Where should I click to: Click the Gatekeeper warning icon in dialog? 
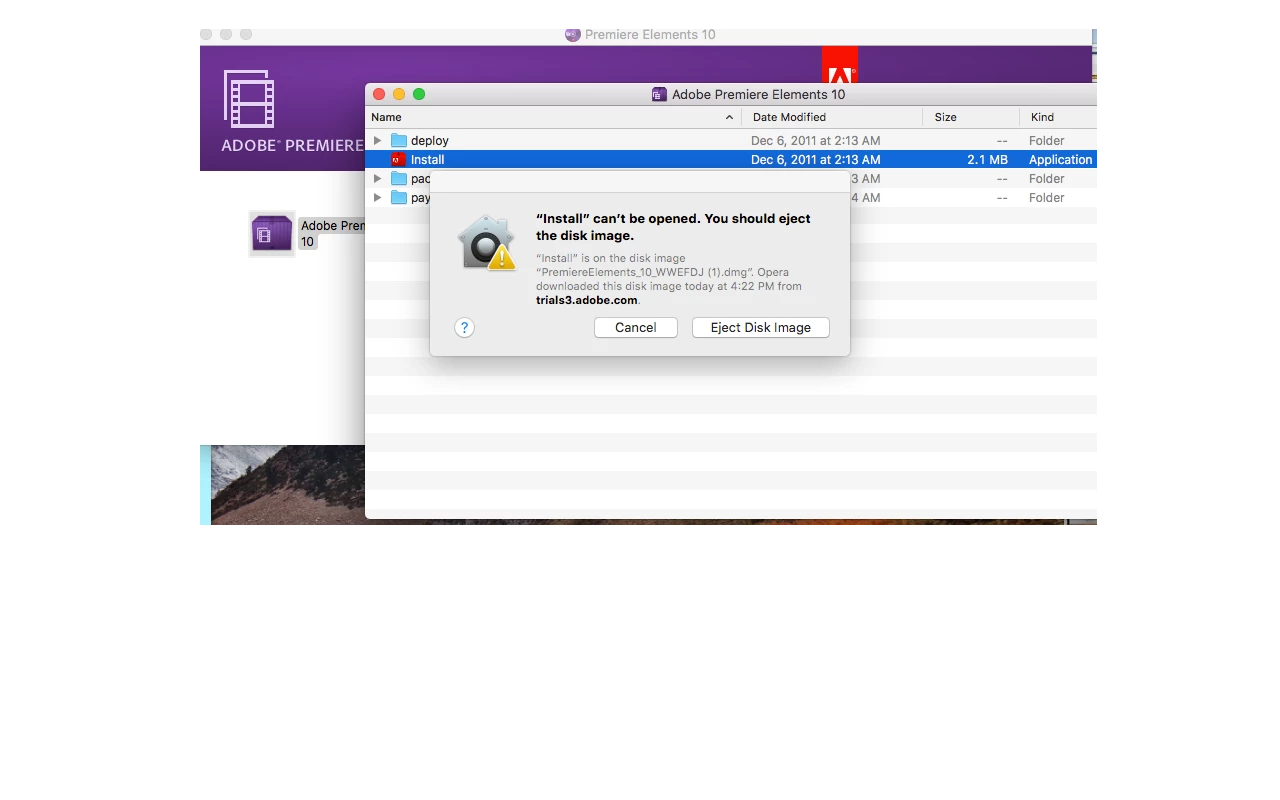point(487,243)
